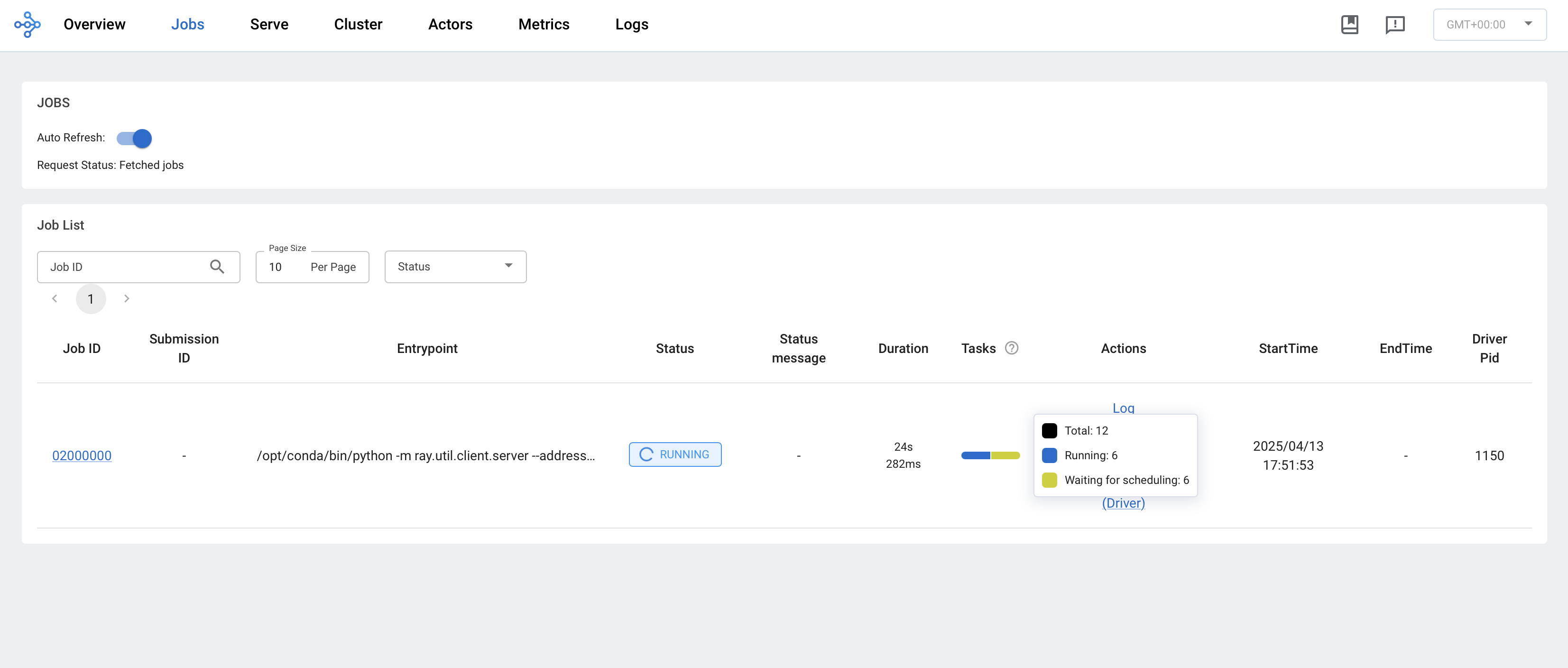Click the Job ID search magnifier icon
Screen dimensions: 1568x668
pyautogui.click(x=217, y=267)
